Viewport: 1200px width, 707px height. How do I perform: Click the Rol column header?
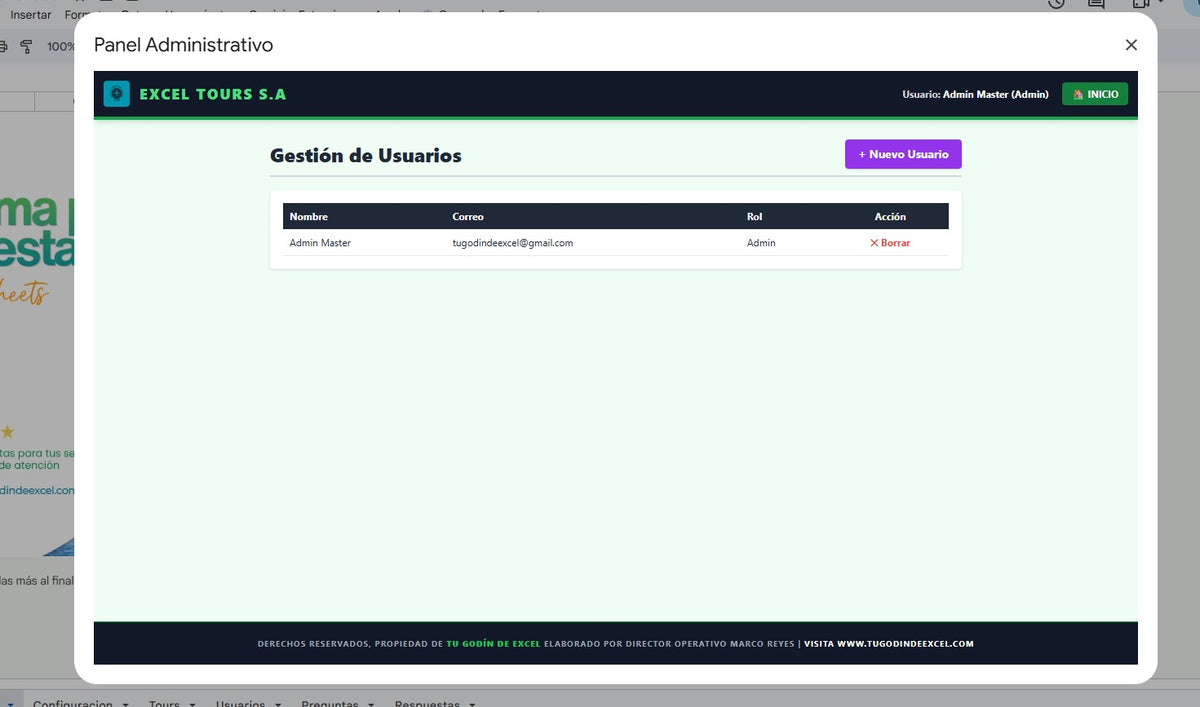pyautogui.click(x=755, y=217)
